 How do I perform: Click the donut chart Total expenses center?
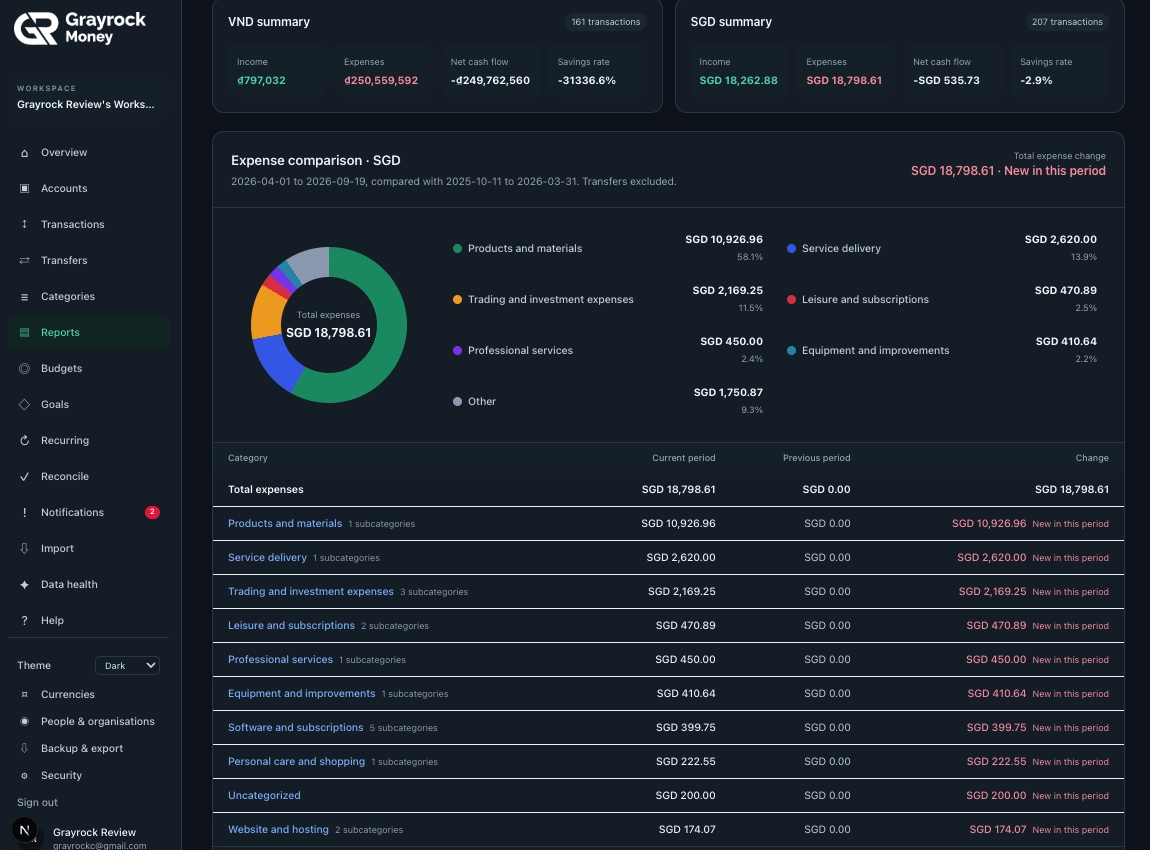point(329,325)
